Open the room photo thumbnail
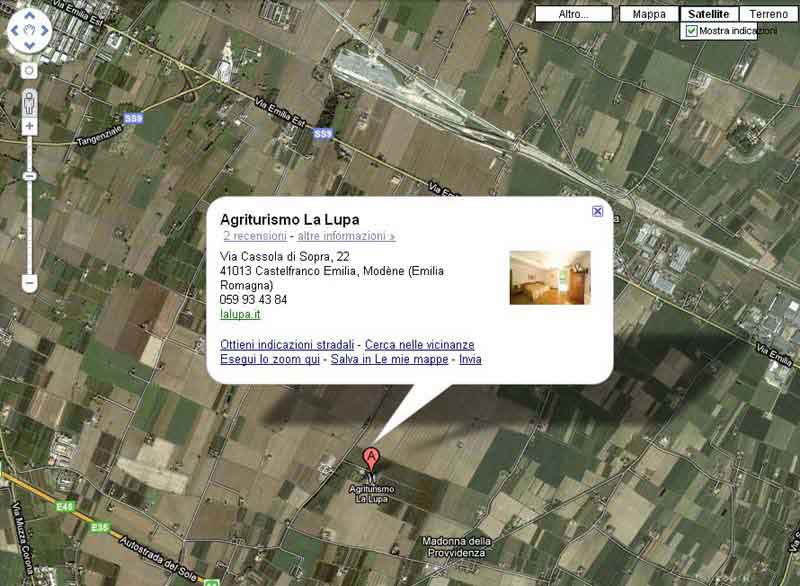This screenshot has height=586, width=800. (x=550, y=277)
